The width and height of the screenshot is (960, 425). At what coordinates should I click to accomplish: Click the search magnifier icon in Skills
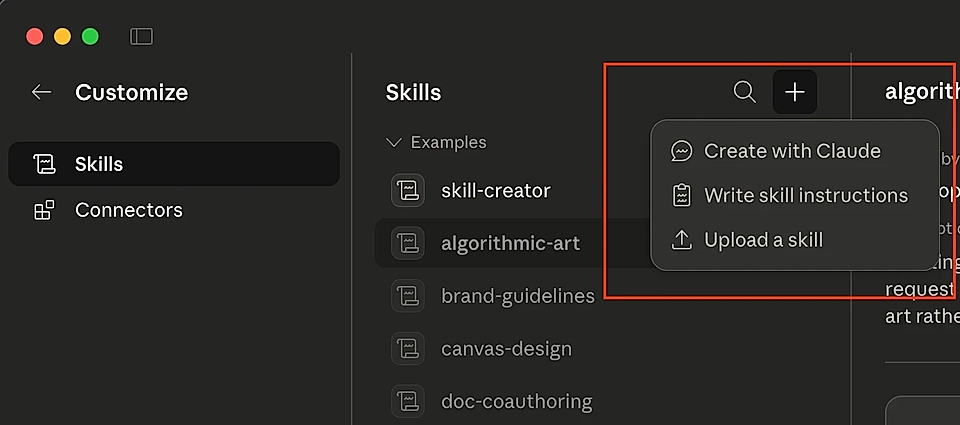744,92
